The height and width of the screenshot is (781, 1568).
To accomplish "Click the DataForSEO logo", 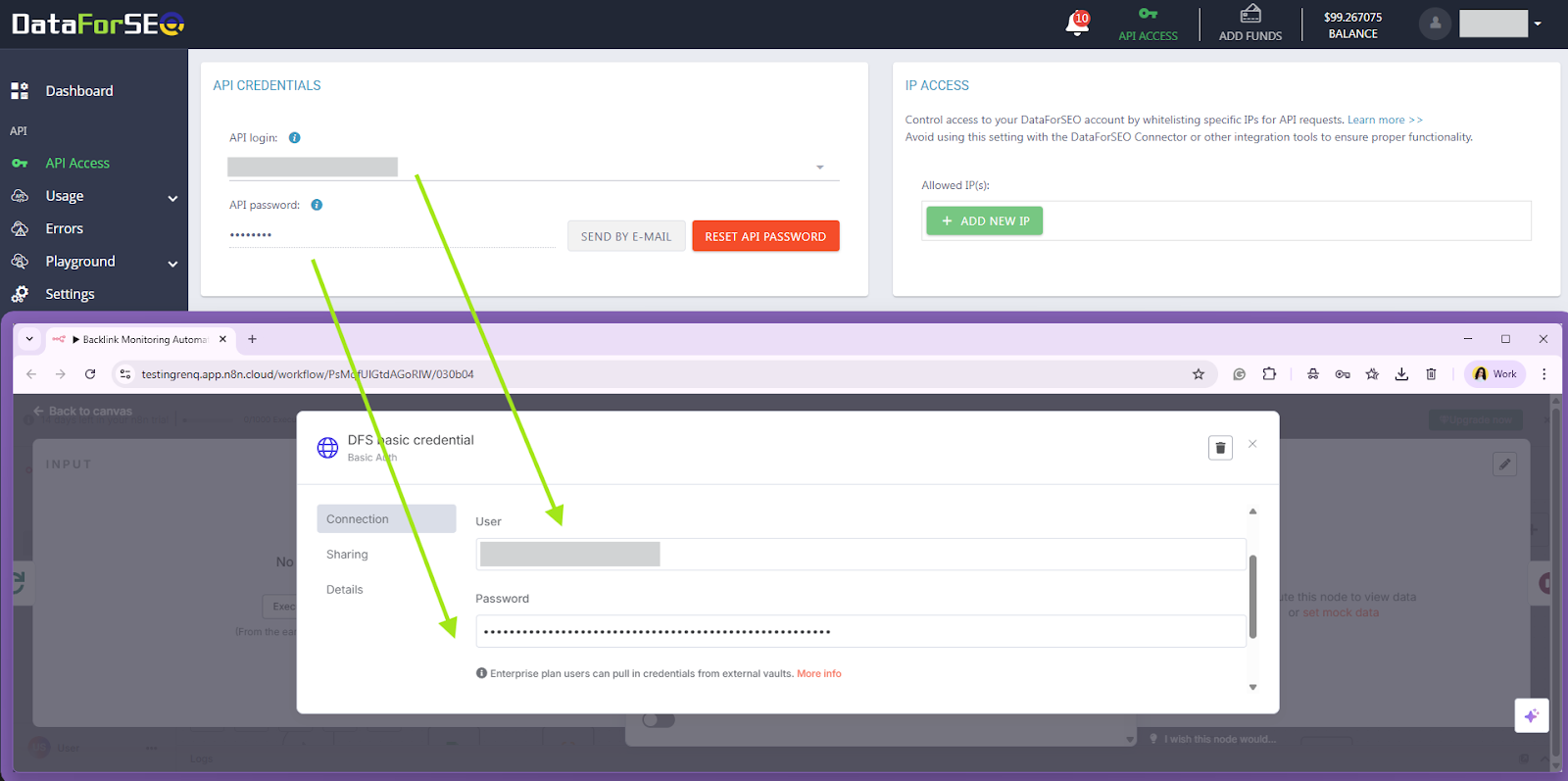I will click(98, 24).
